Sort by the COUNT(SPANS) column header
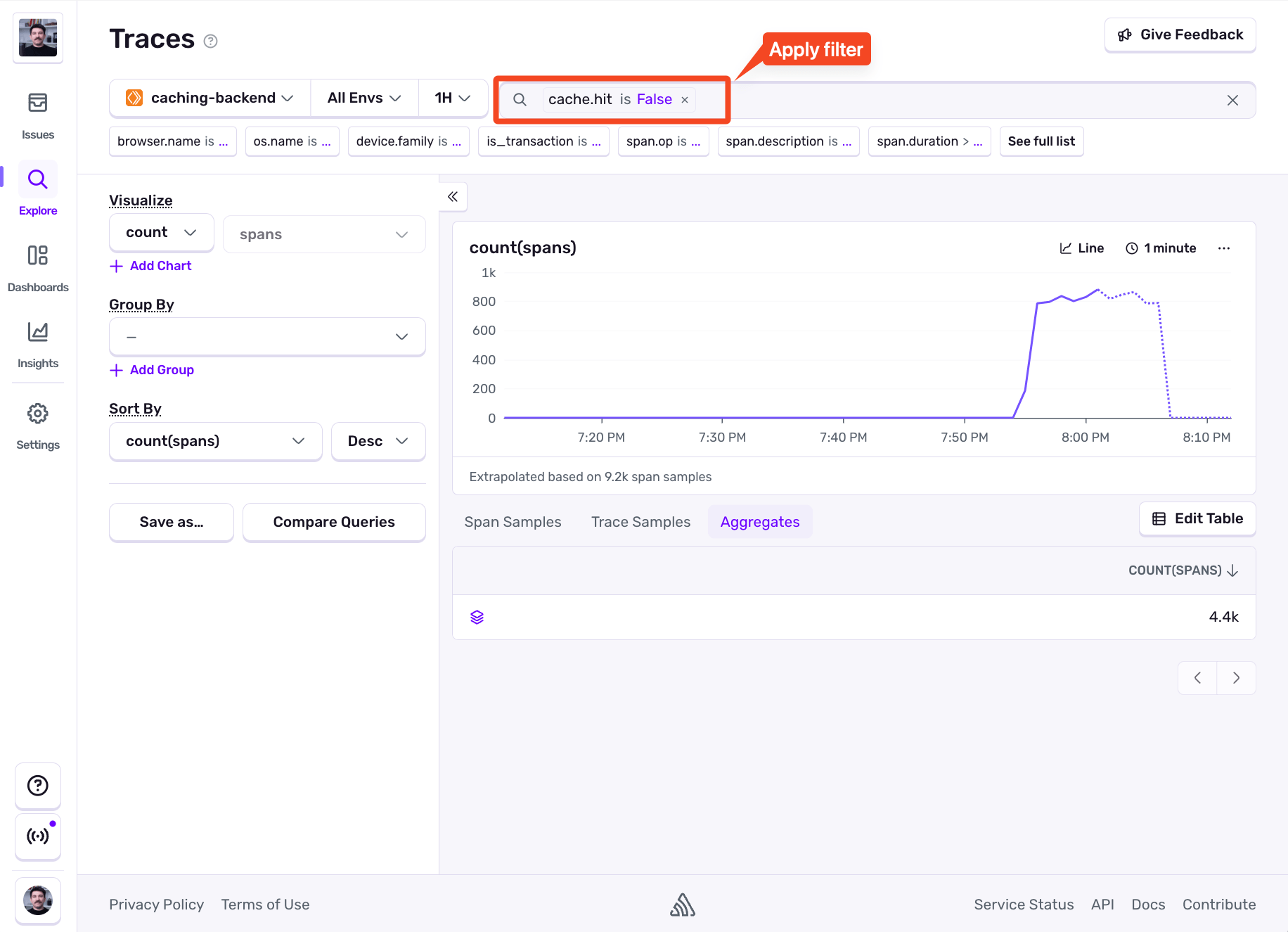Viewport: 1288px width, 932px height. click(1183, 570)
